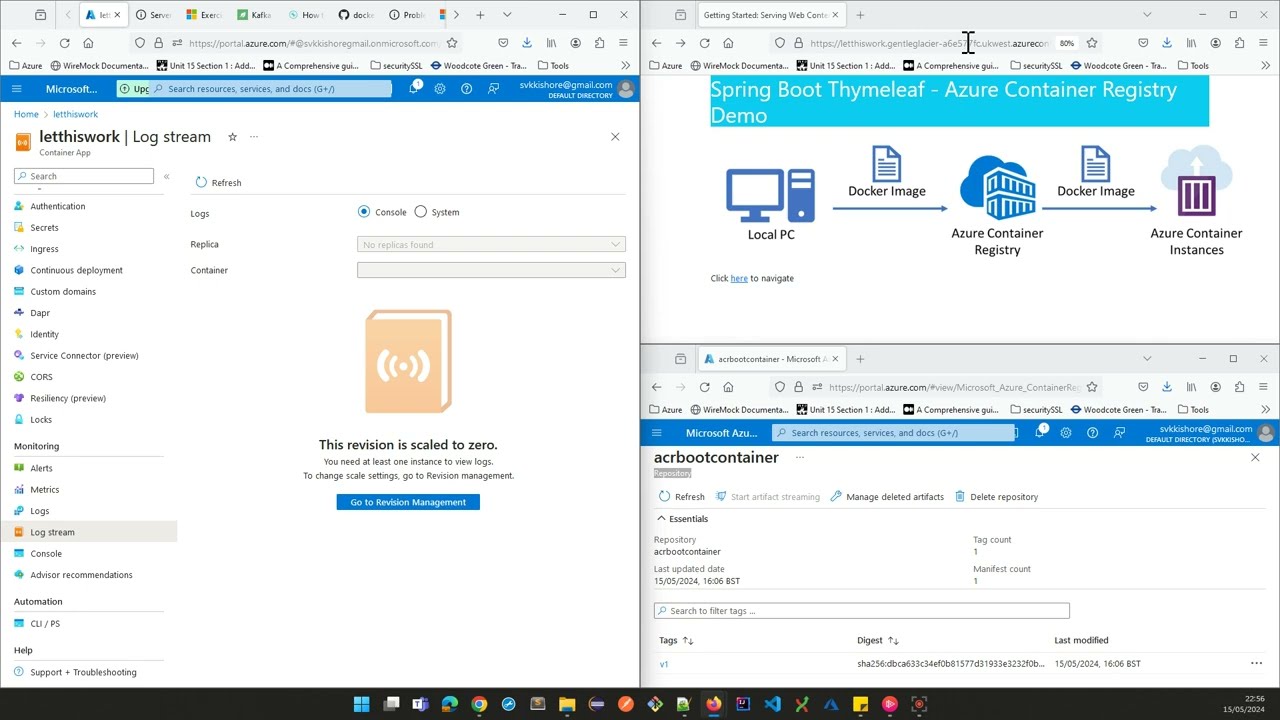The width and height of the screenshot is (1280, 720).
Task: Open the v1 row more options ellipsis
Action: click(1256, 664)
